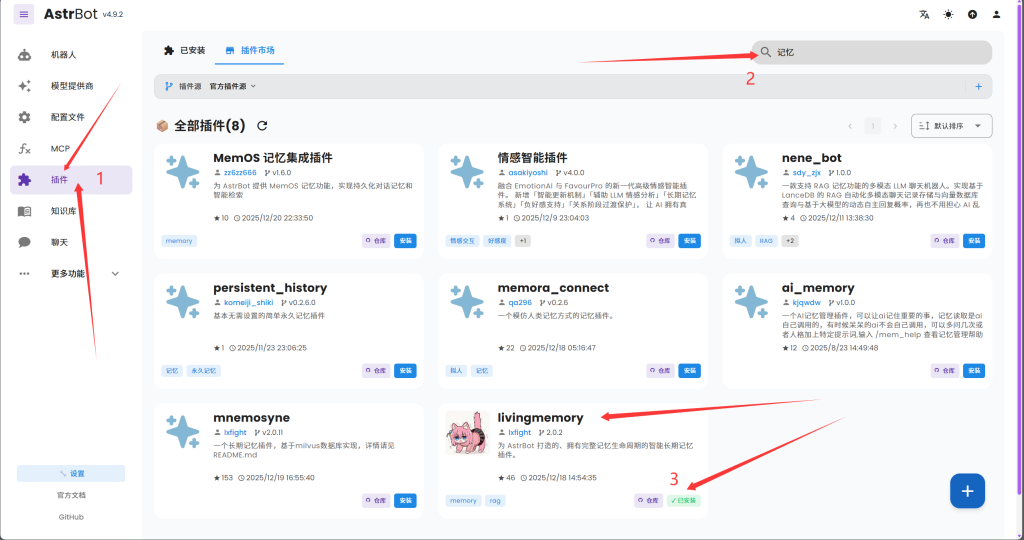Click the plugin search field containing 记忆

pos(870,51)
